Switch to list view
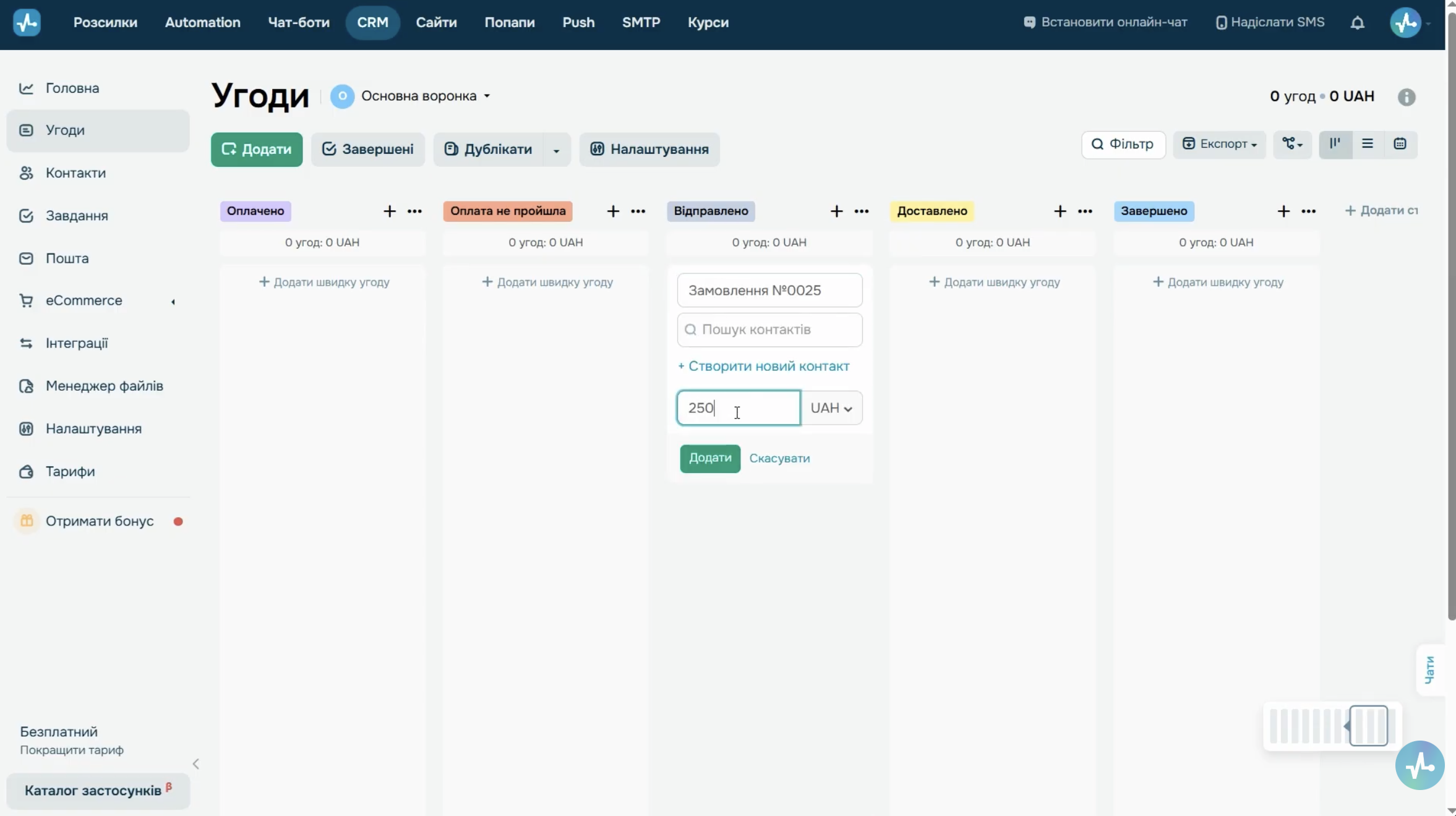The width and height of the screenshot is (1456, 816). tap(1368, 144)
